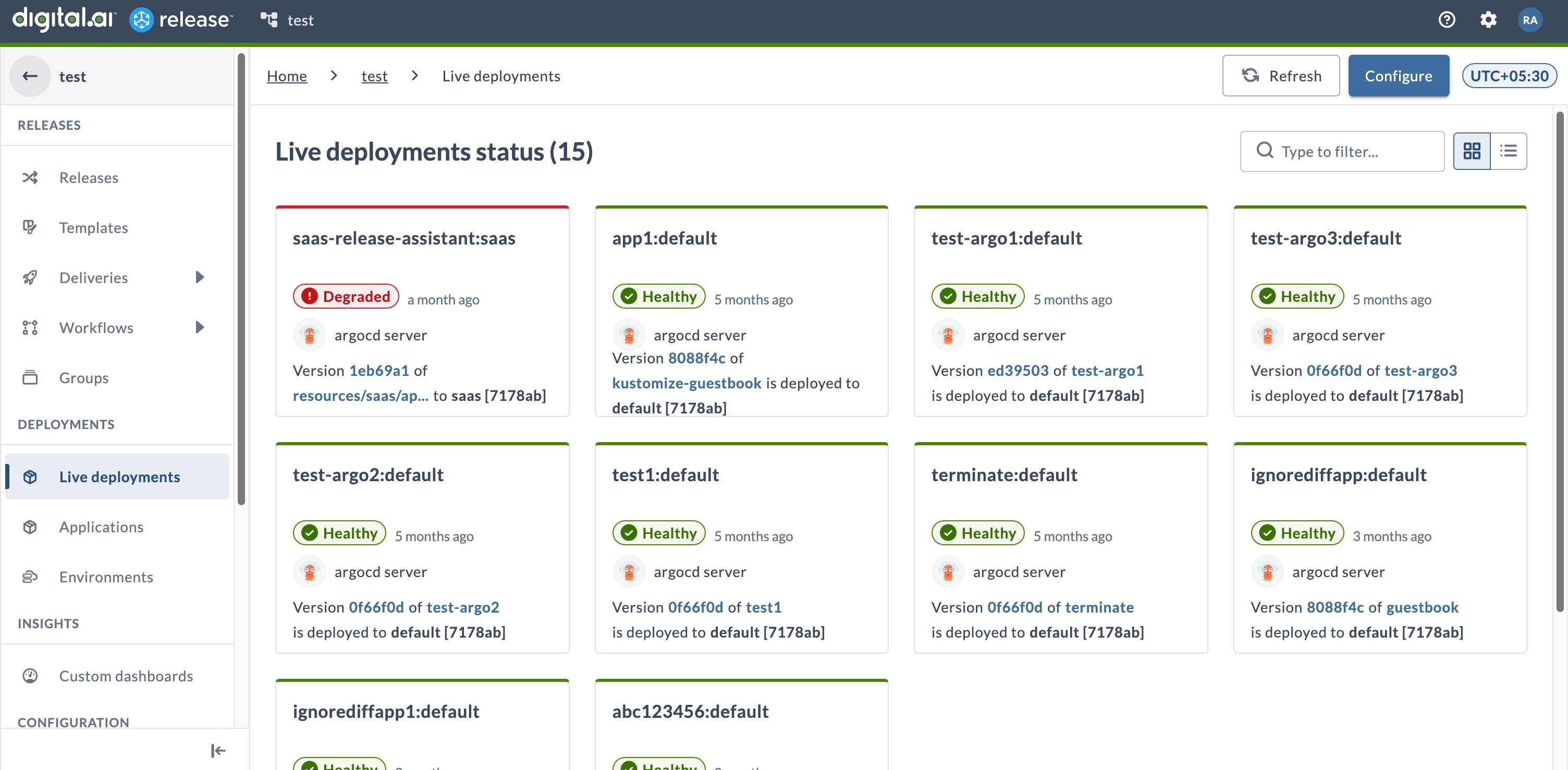Click the Environments icon in sidebar
Viewport: 1568px width, 770px height.
pos(30,577)
